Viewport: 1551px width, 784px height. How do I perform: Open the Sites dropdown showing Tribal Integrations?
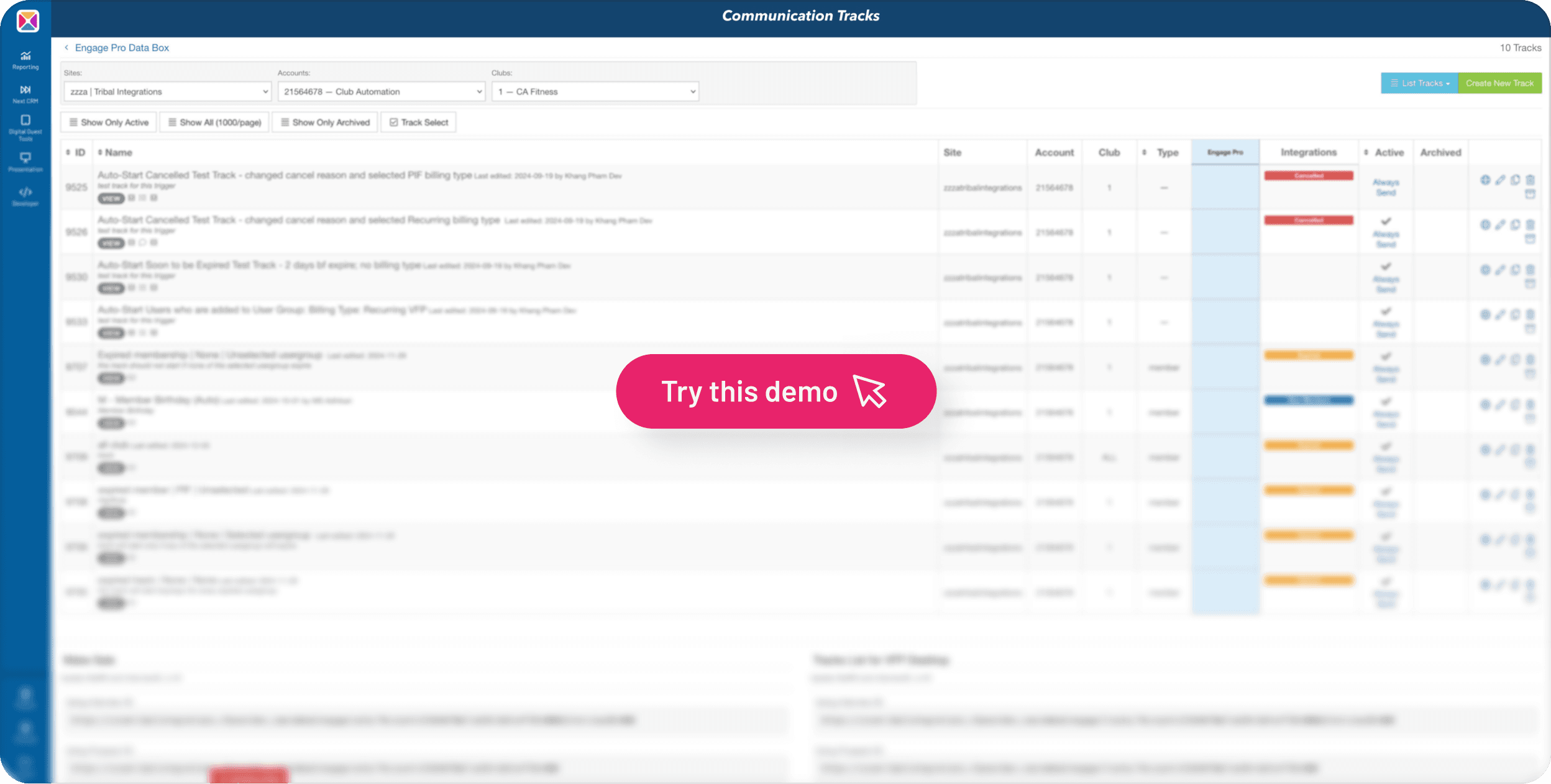click(167, 91)
